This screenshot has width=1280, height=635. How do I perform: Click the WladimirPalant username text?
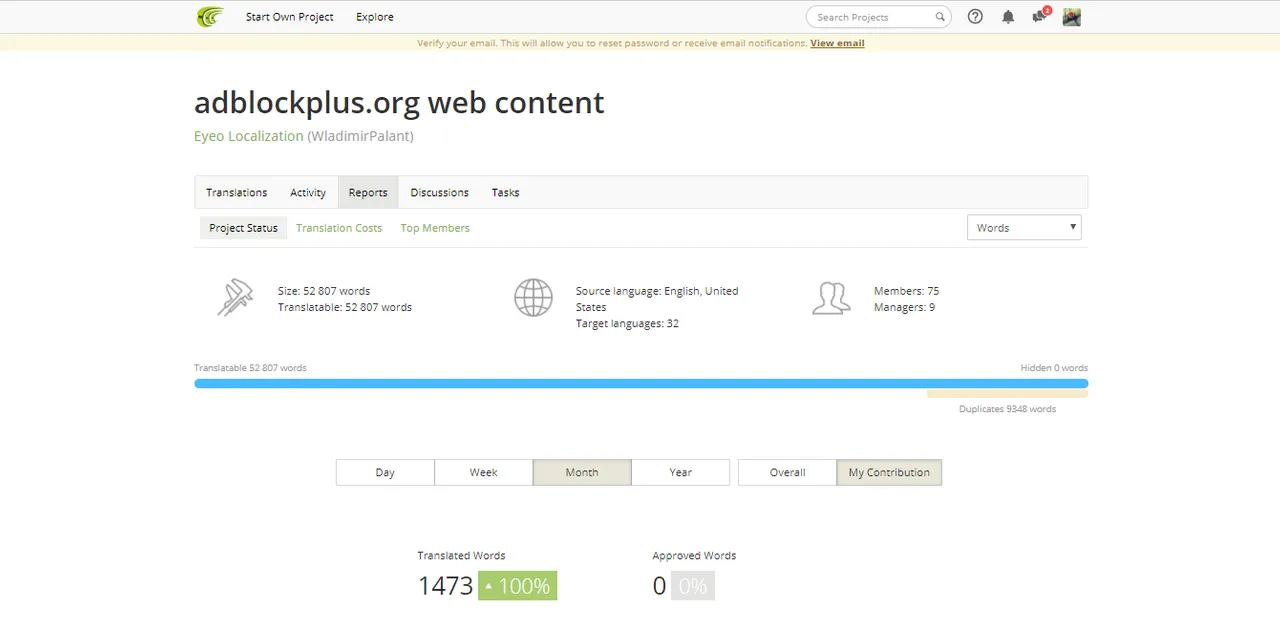pos(360,136)
